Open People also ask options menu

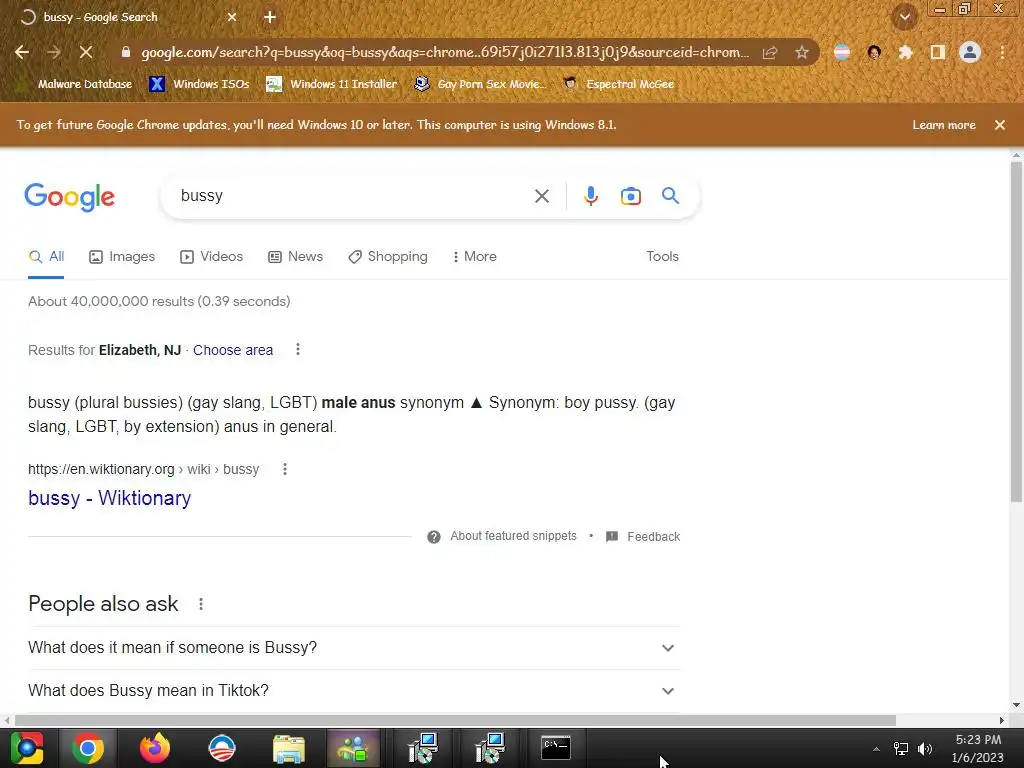[201, 604]
